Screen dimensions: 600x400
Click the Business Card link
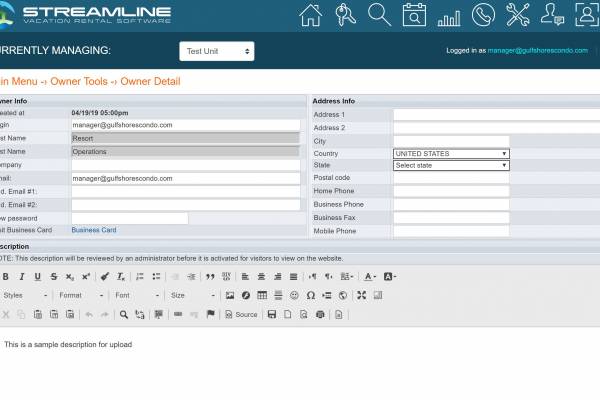[x=93, y=230]
